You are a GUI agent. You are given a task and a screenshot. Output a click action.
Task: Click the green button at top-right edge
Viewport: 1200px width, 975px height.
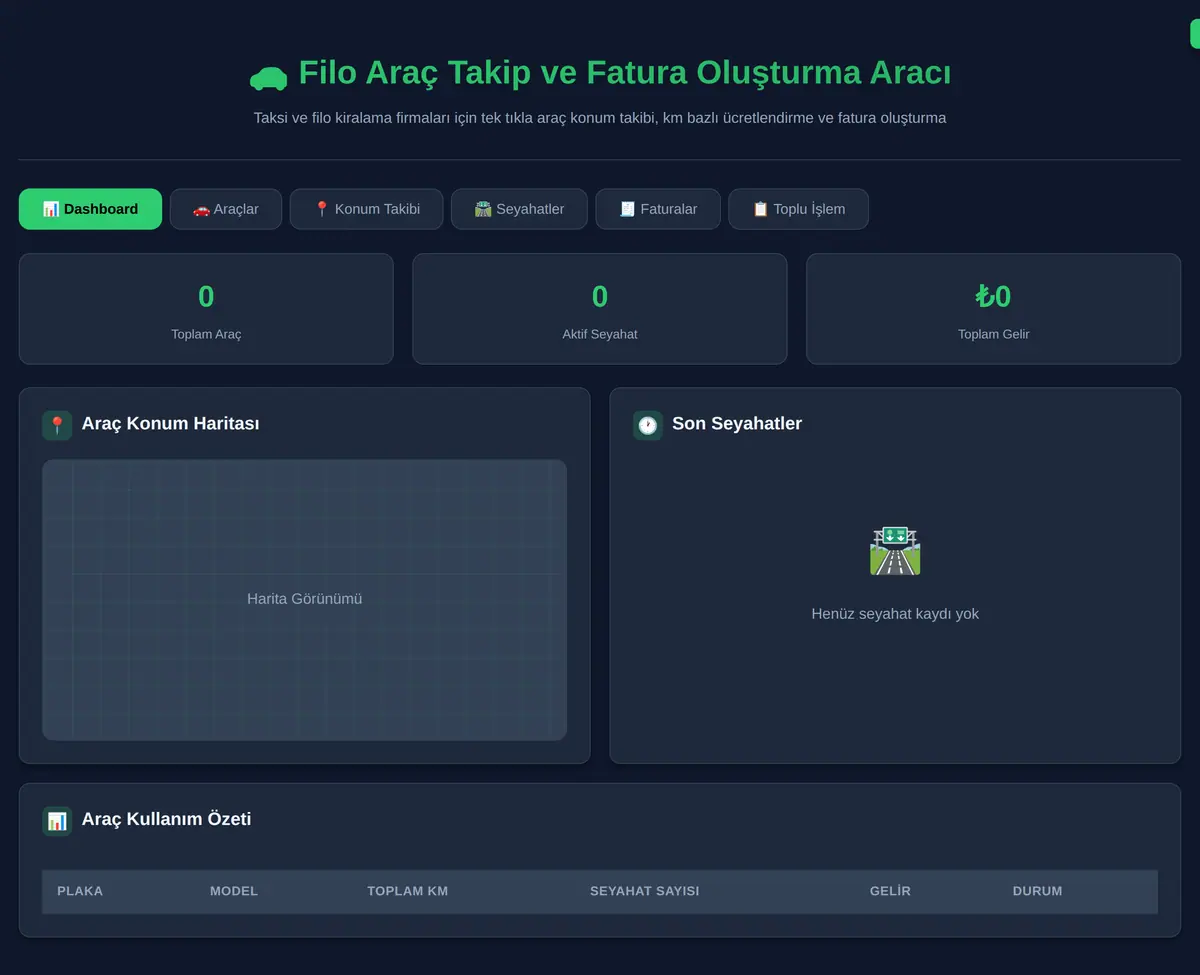1195,35
